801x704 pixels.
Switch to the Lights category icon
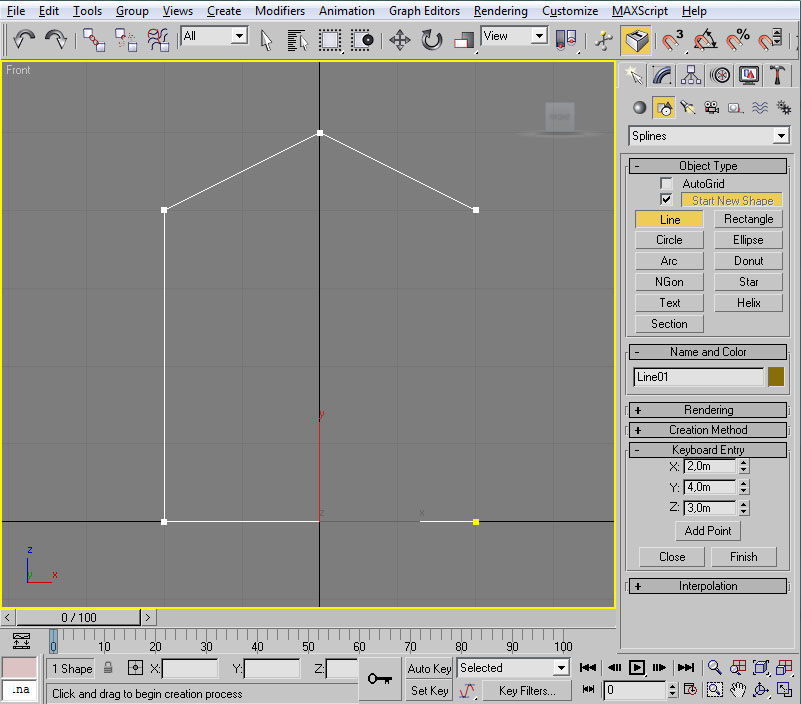tap(687, 108)
